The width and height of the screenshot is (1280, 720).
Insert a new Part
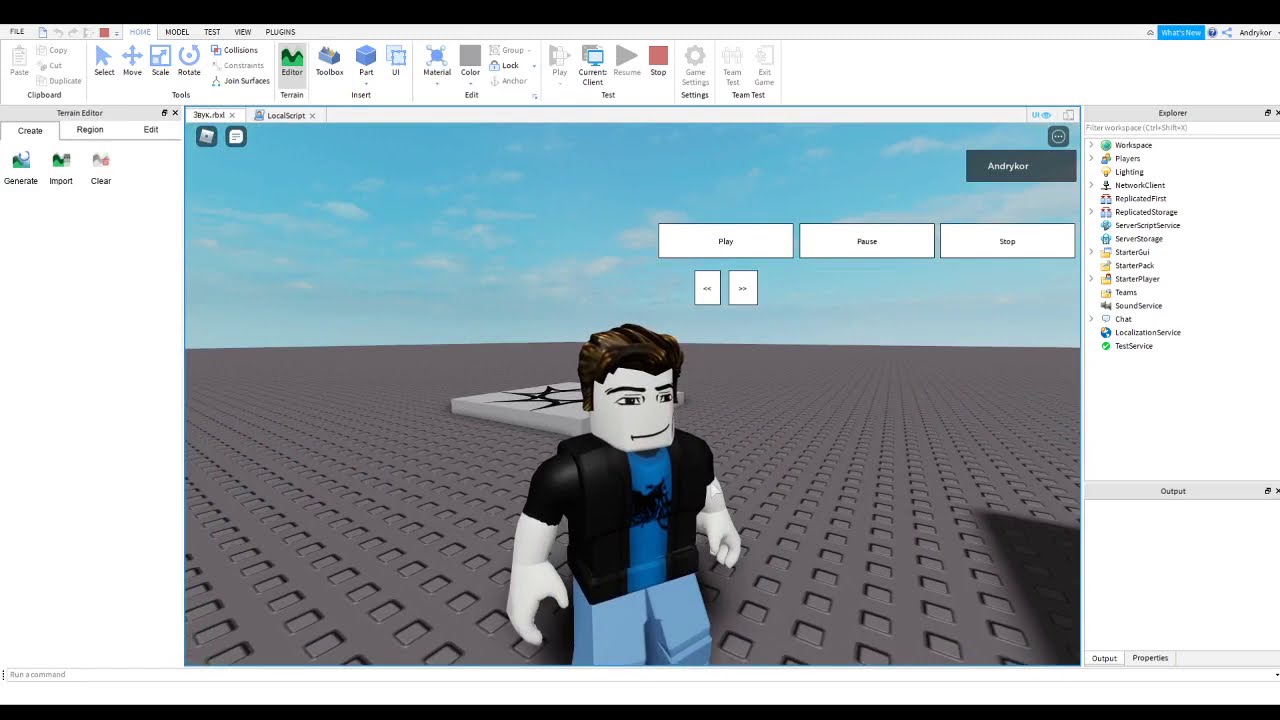pos(366,61)
